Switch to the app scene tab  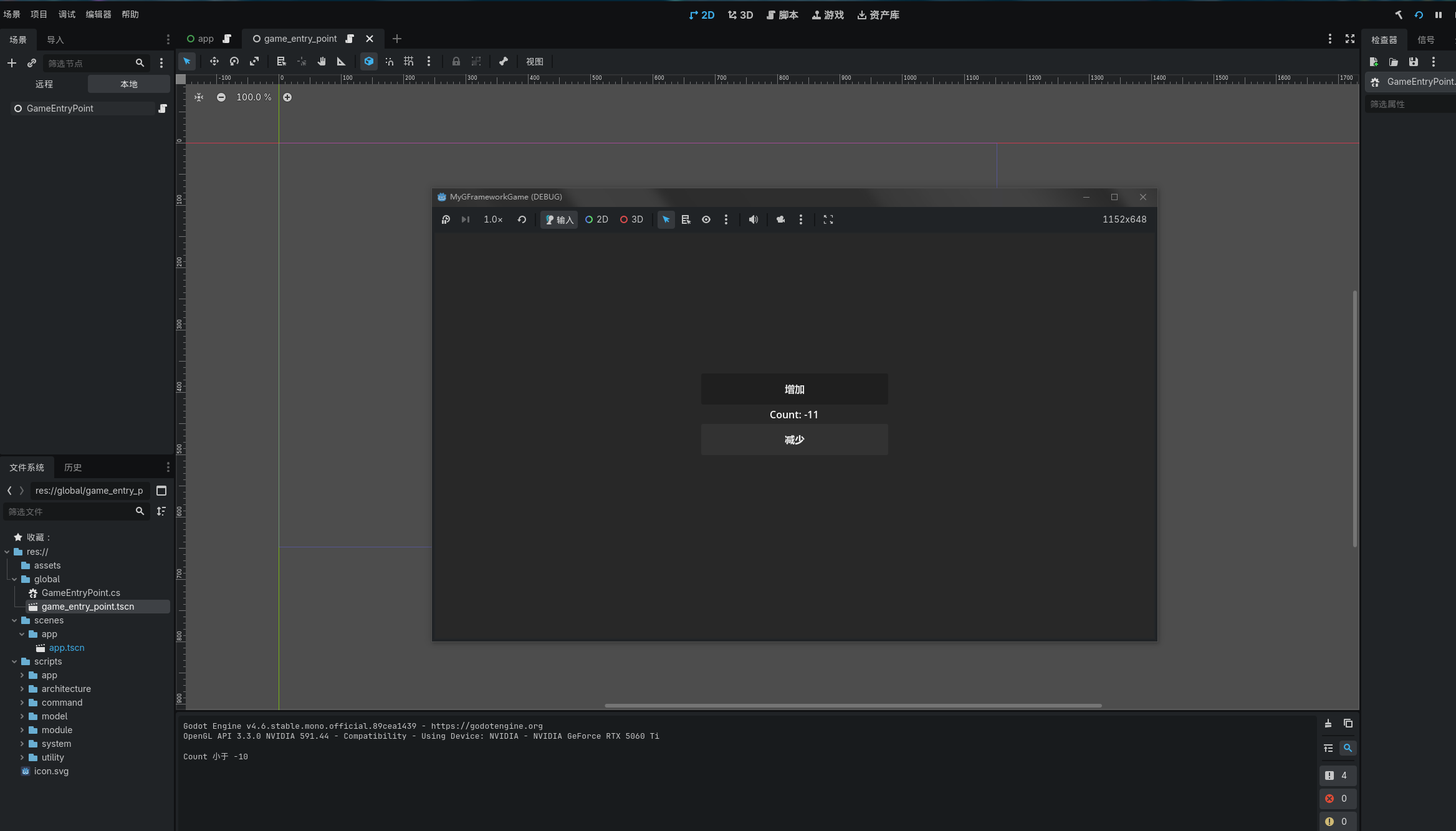[x=206, y=39]
